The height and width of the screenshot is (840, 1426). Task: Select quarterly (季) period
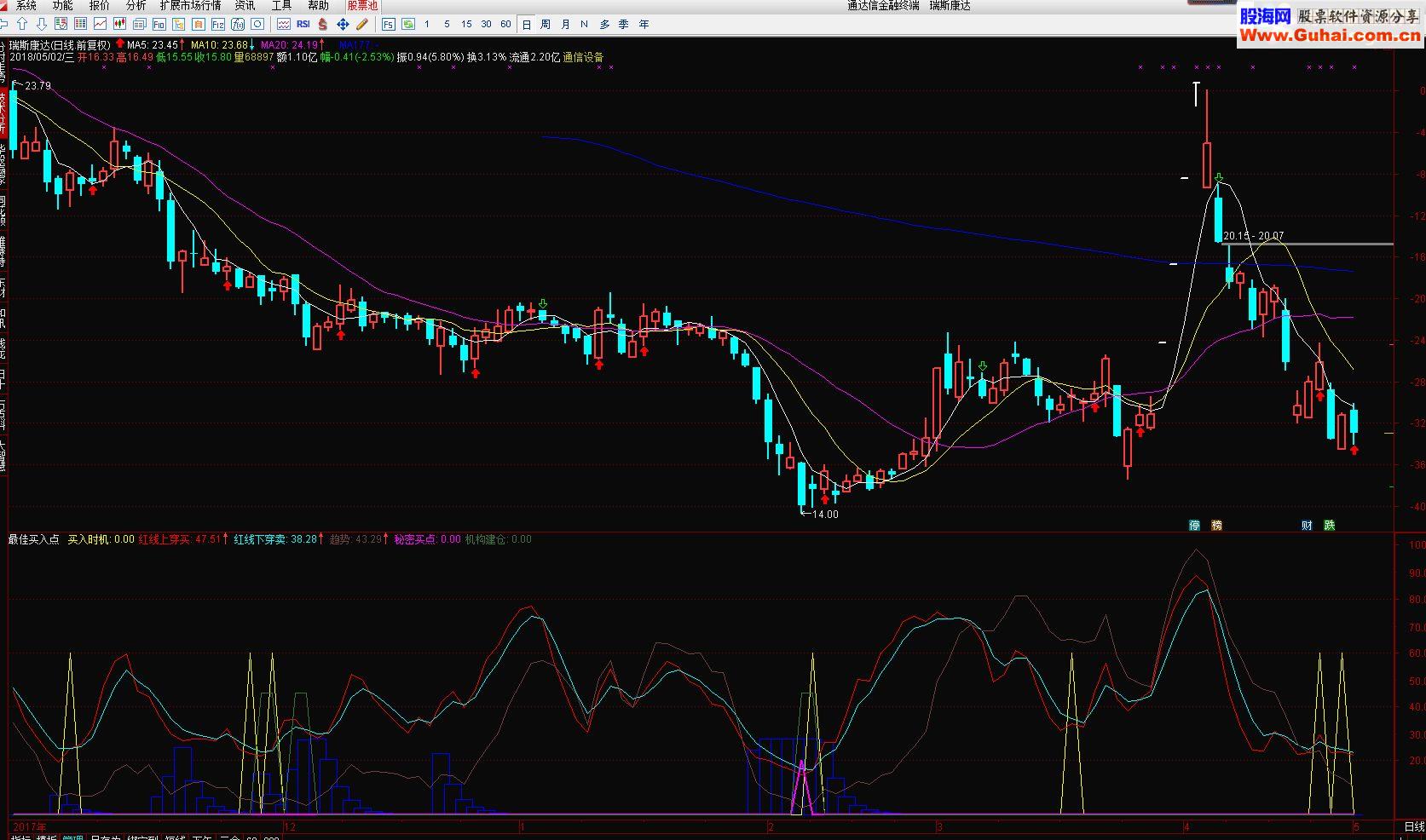pyautogui.click(x=624, y=25)
